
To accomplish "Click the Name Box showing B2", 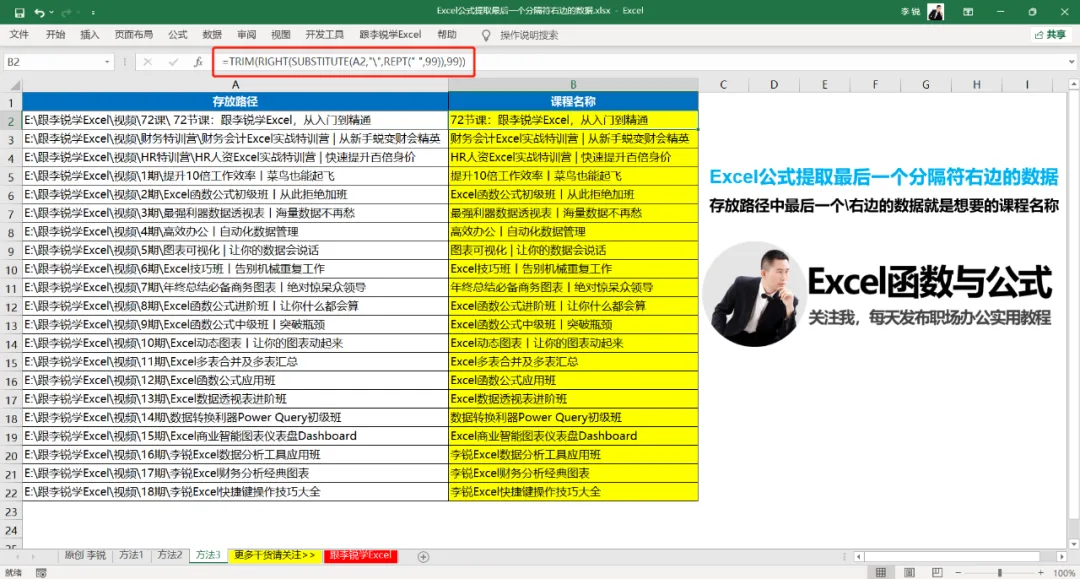I will 53,62.
